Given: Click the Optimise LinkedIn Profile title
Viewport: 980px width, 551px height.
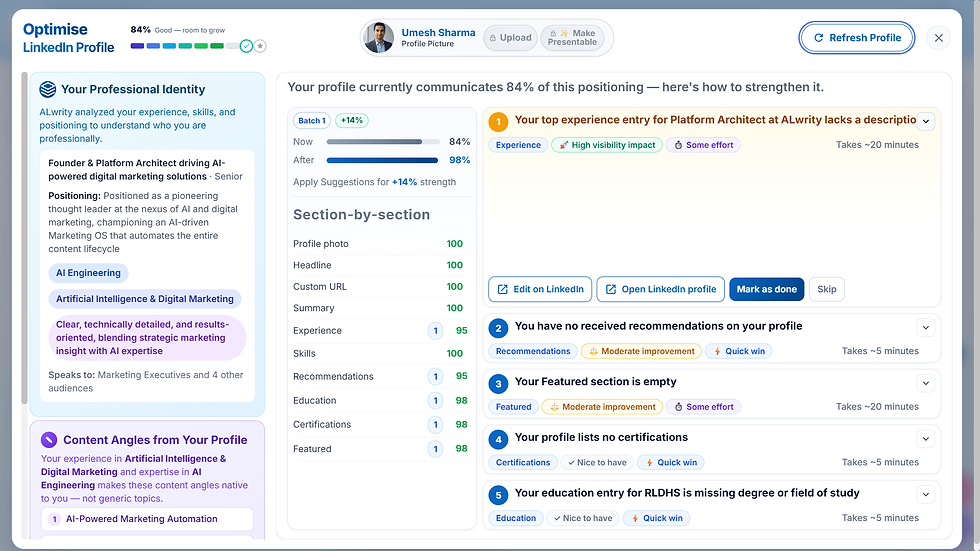Looking at the screenshot, I should pos(69,38).
